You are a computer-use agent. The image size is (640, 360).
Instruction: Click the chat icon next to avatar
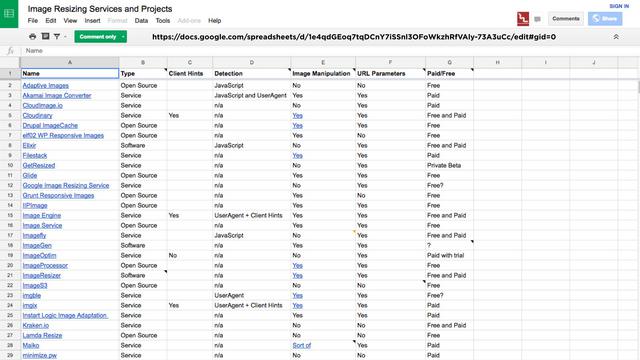pos(538,19)
